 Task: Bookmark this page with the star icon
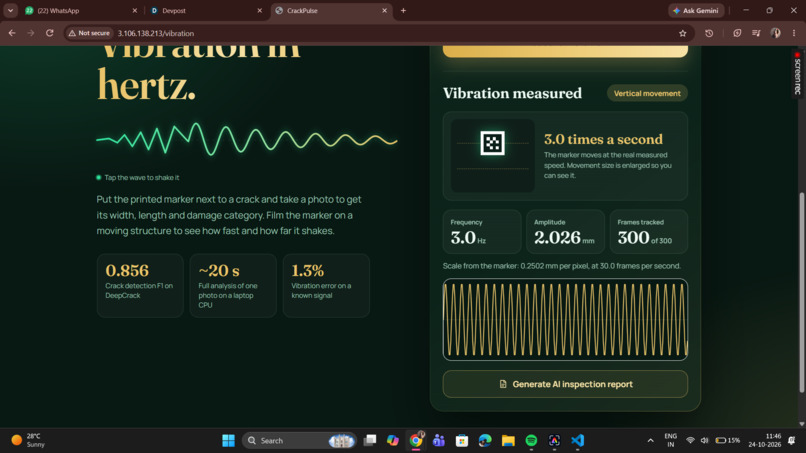pos(683,33)
